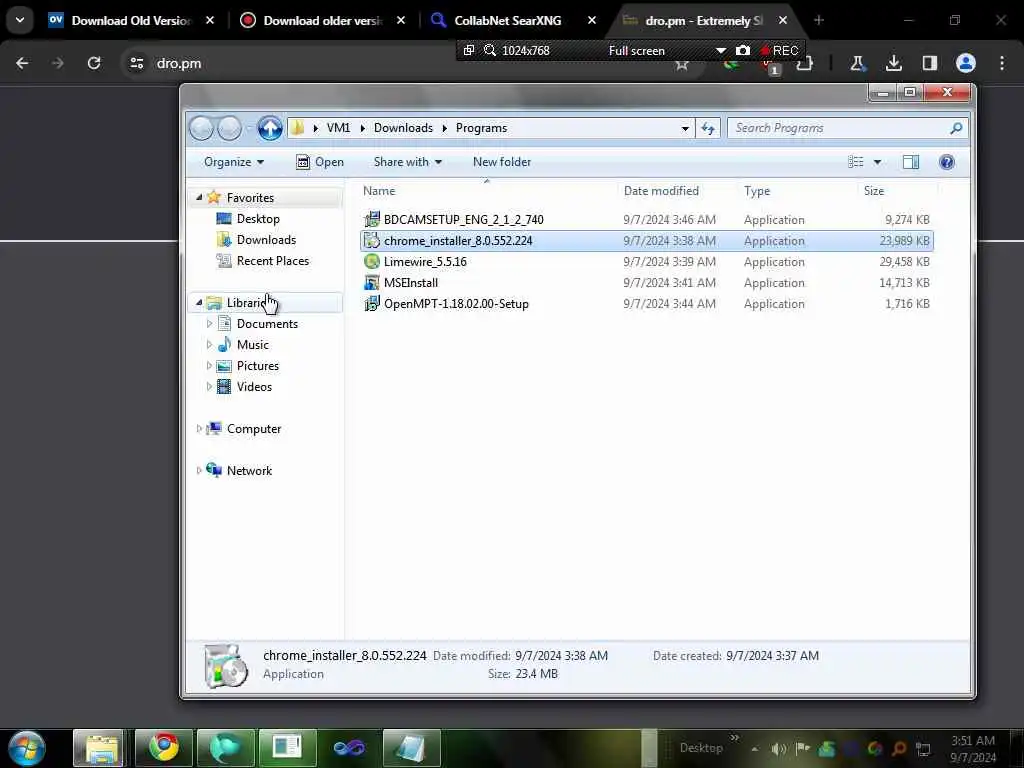Viewport: 1024px width, 768px height.
Task: Expand the Computer node
Action: (199, 428)
